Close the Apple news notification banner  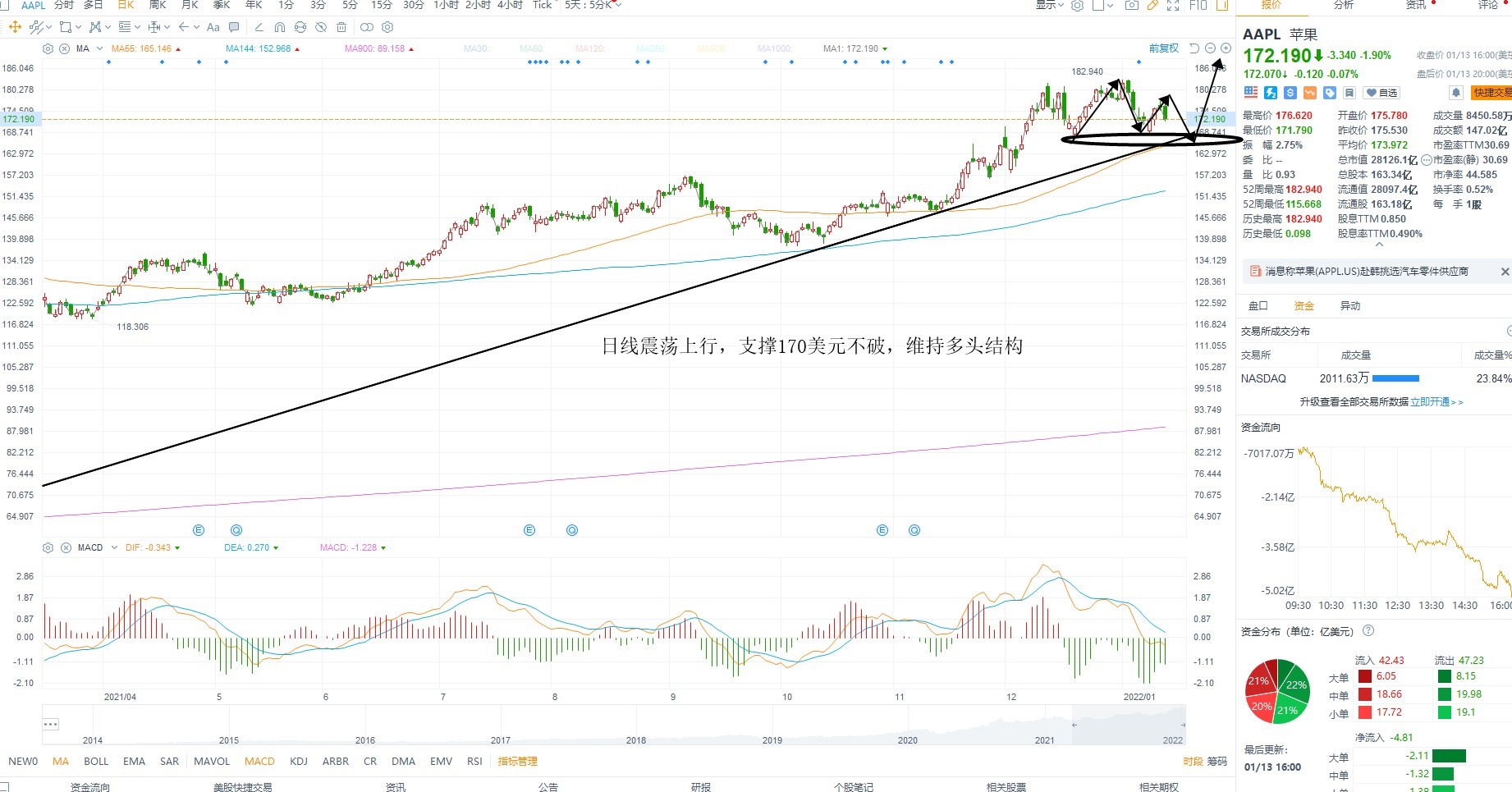(1505, 272)
